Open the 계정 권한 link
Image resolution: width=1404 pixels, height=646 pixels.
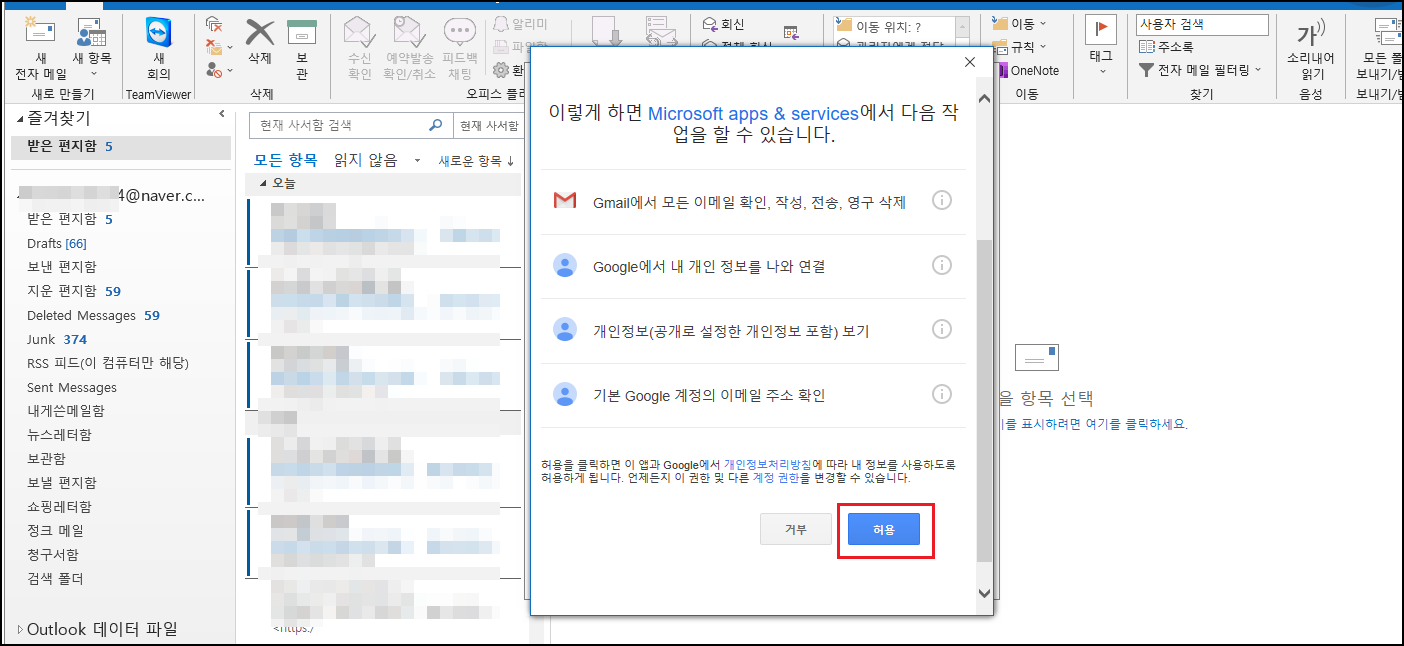(776, 478)
